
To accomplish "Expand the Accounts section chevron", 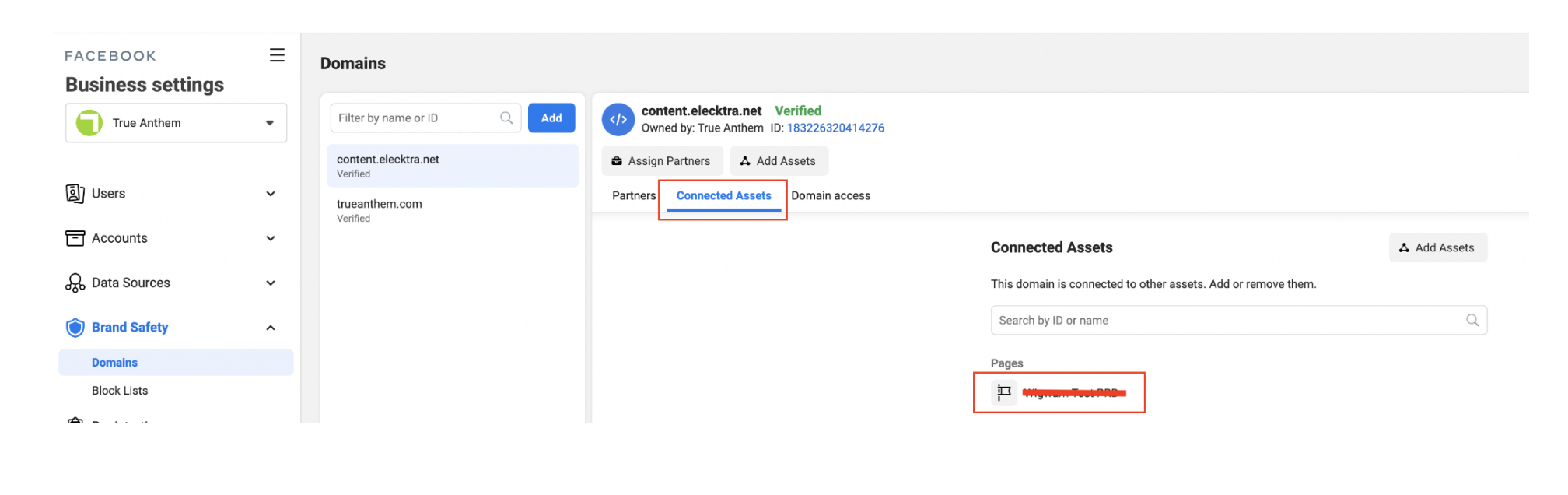I will click(271, 238).
